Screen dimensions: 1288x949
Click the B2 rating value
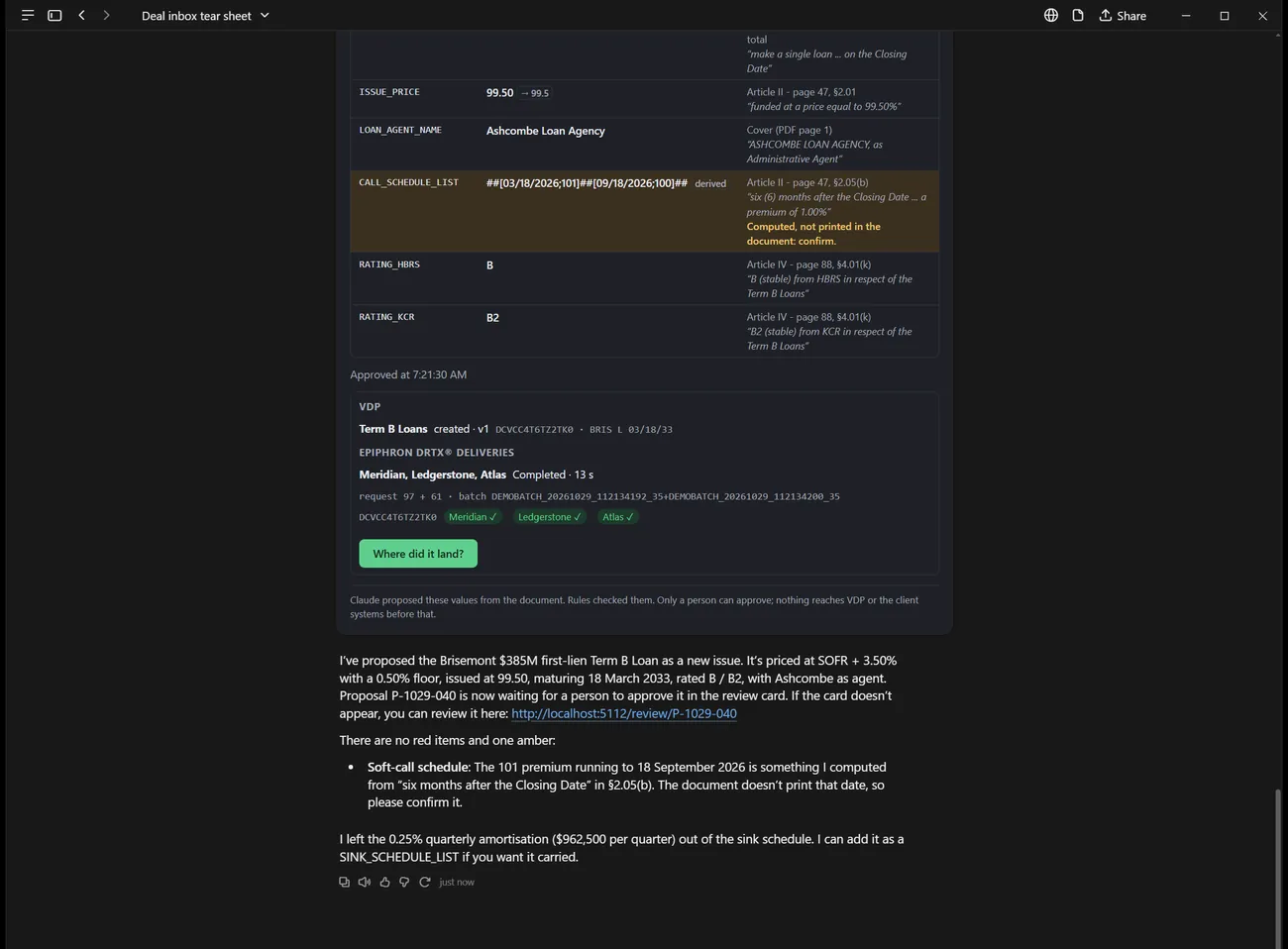pos(492,318)
